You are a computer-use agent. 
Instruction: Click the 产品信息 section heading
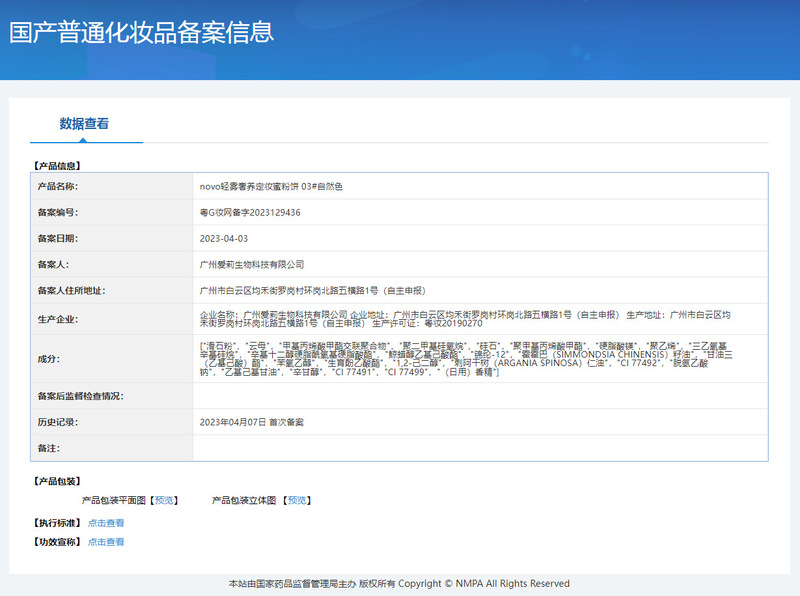pos(58,165)
